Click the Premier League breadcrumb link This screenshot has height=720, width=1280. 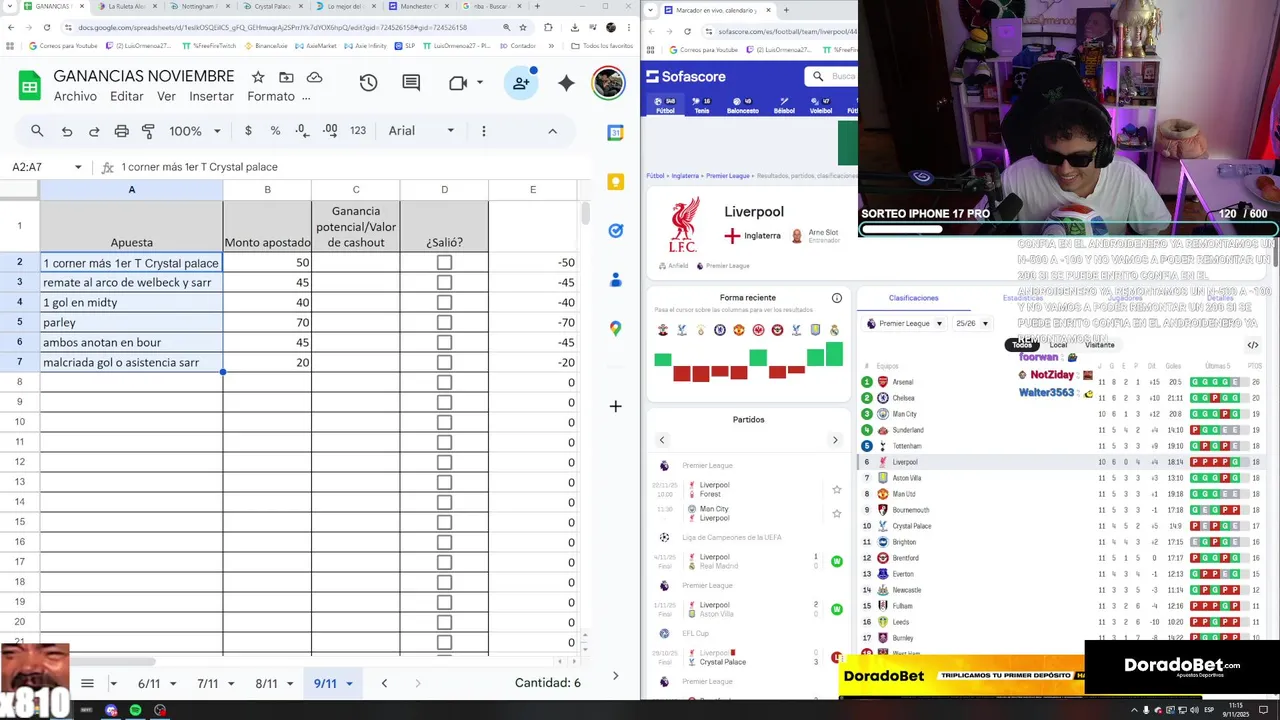point(728,176)
